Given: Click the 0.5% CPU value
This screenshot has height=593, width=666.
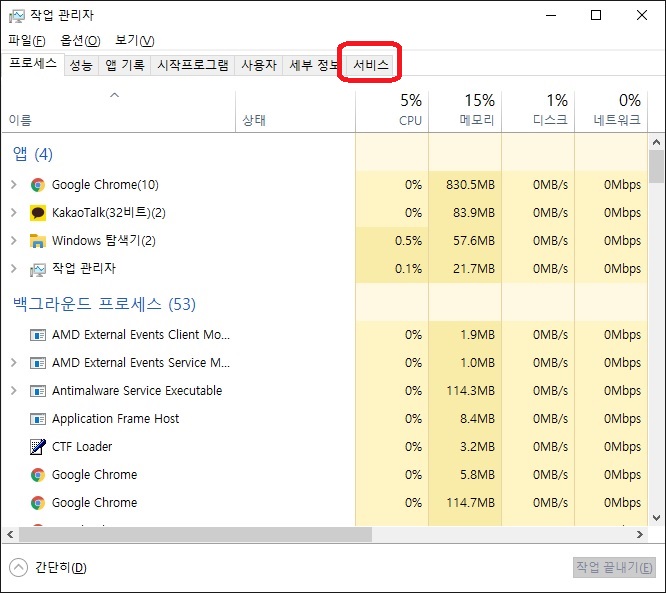Looking at the screenshot, I should tap(408, 241).
